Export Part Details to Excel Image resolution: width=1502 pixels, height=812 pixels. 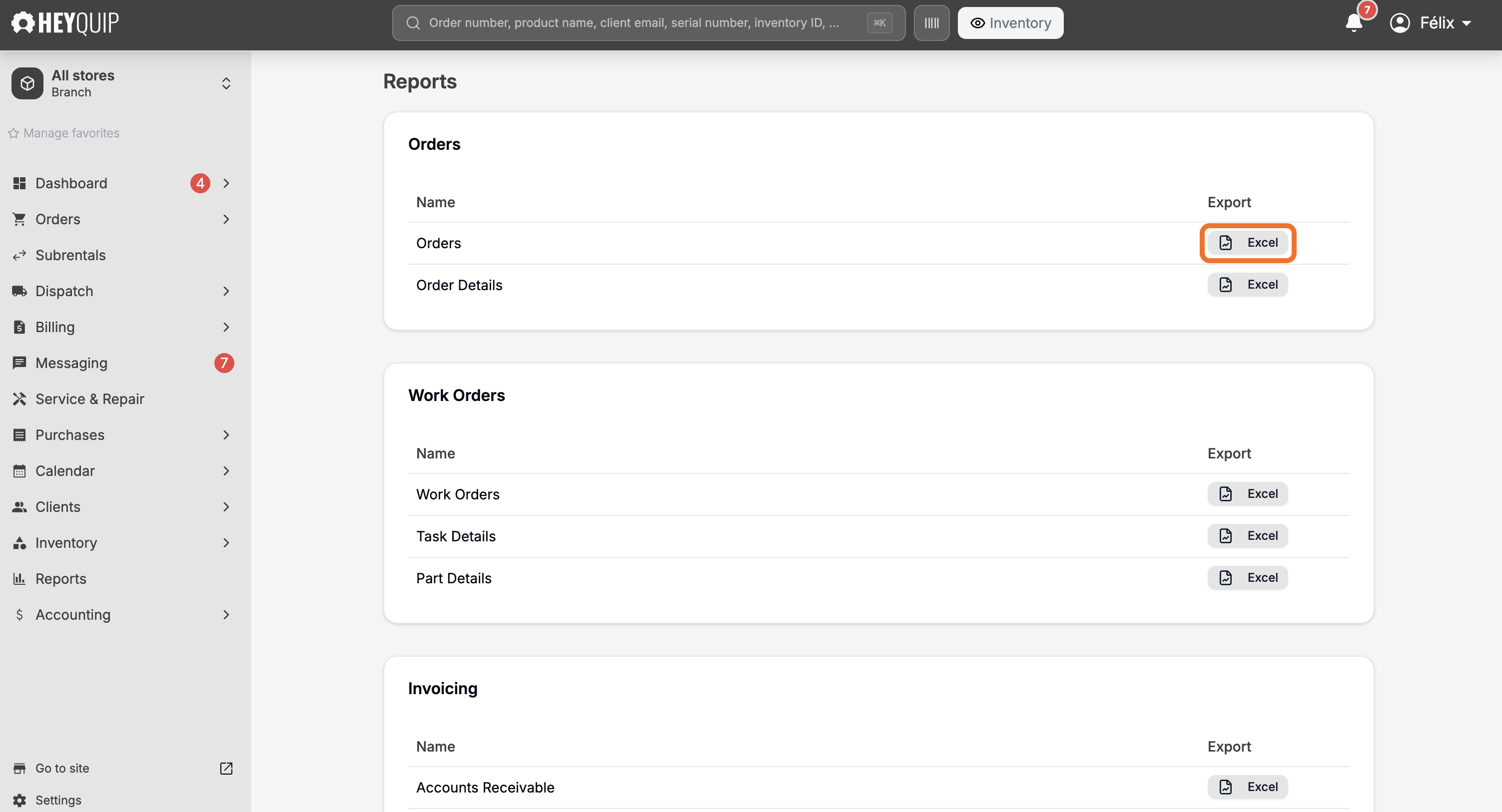click(x=1247, y=578)
